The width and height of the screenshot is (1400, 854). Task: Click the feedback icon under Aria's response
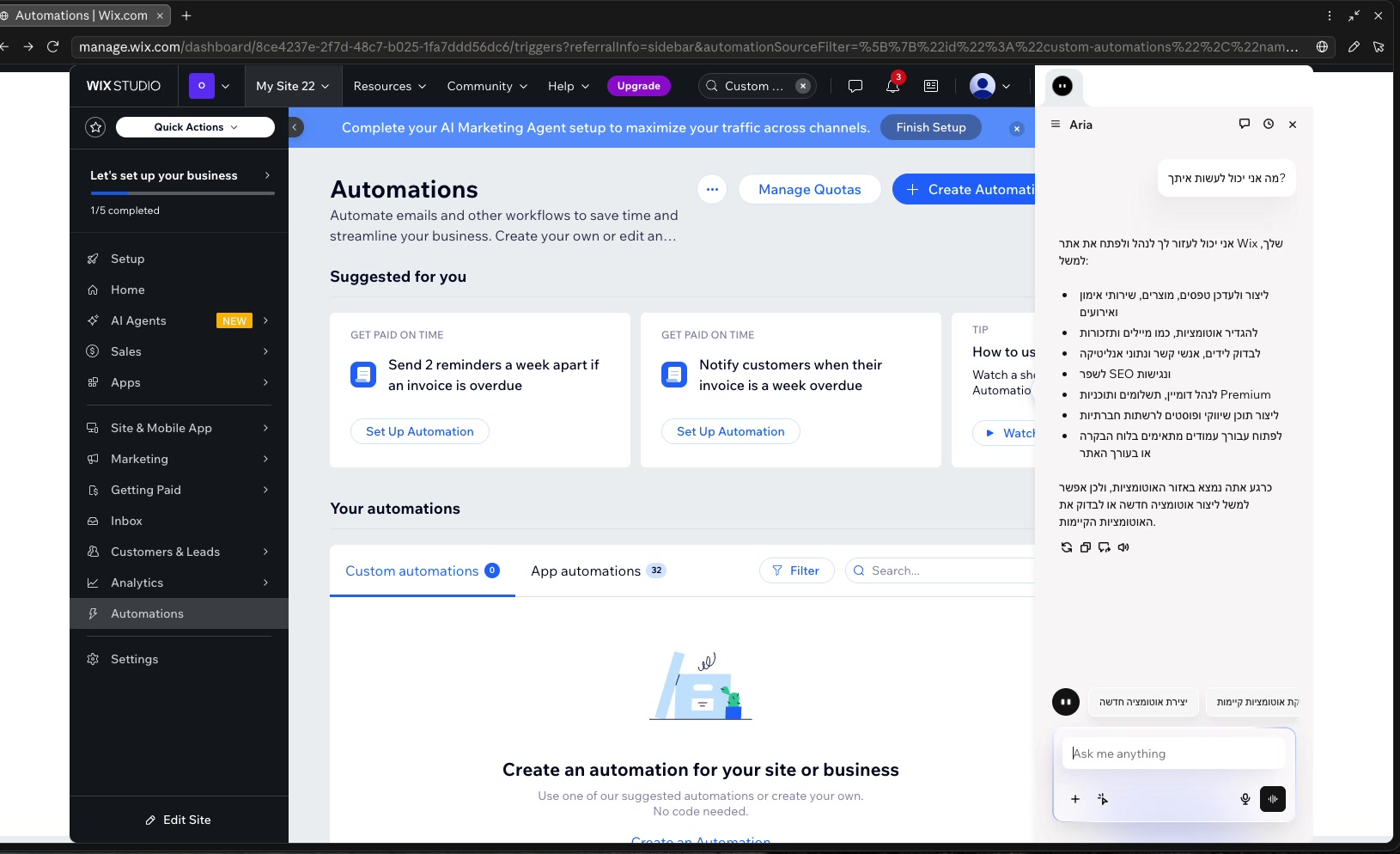point(1105,547)
